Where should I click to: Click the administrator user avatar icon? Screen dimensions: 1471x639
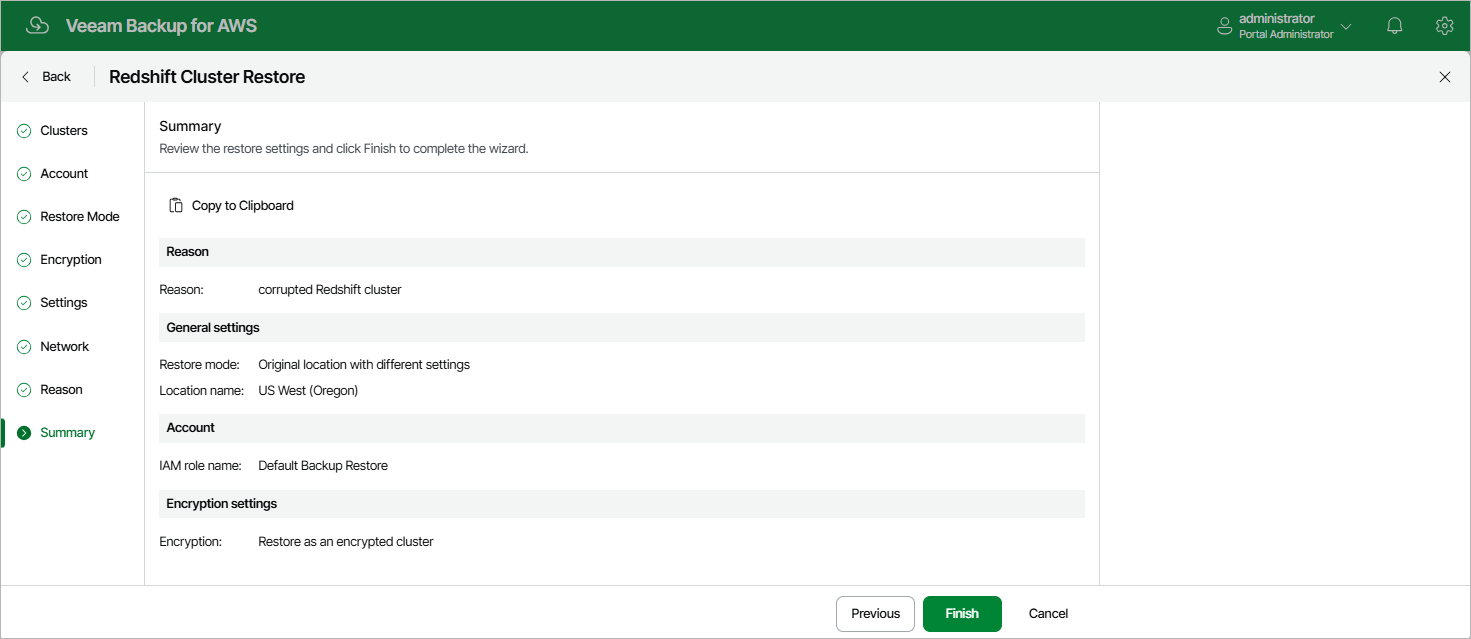1224,26
